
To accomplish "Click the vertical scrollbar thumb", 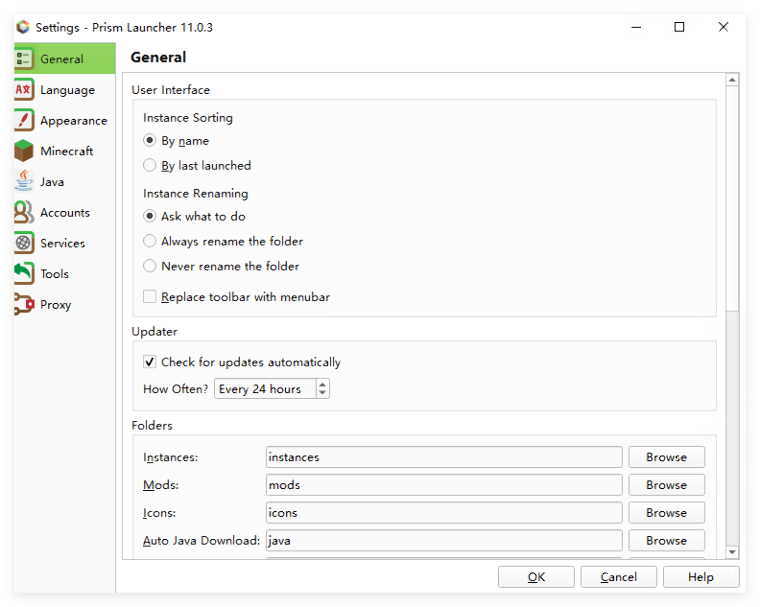I will click(732, 199).
